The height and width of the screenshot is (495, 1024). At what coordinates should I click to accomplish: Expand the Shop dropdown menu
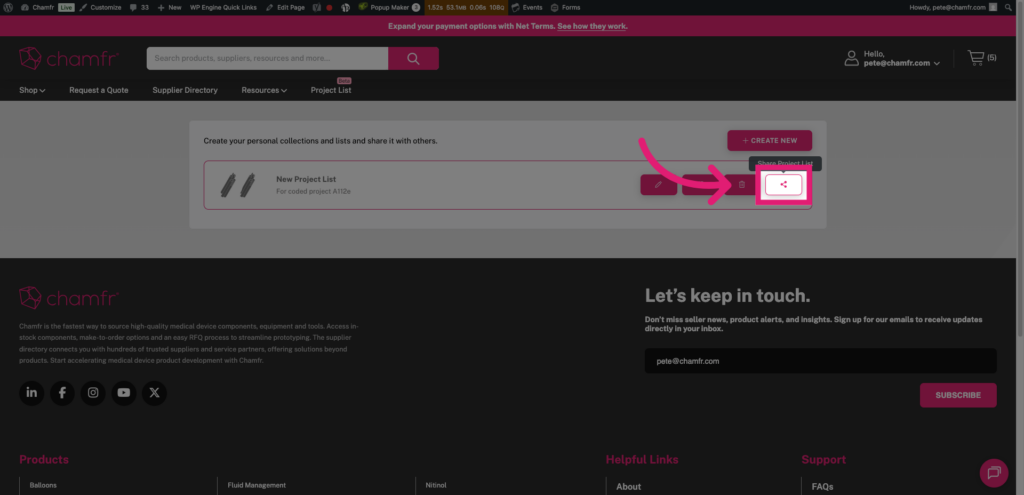pyautogui.click(x=32, y=90)
